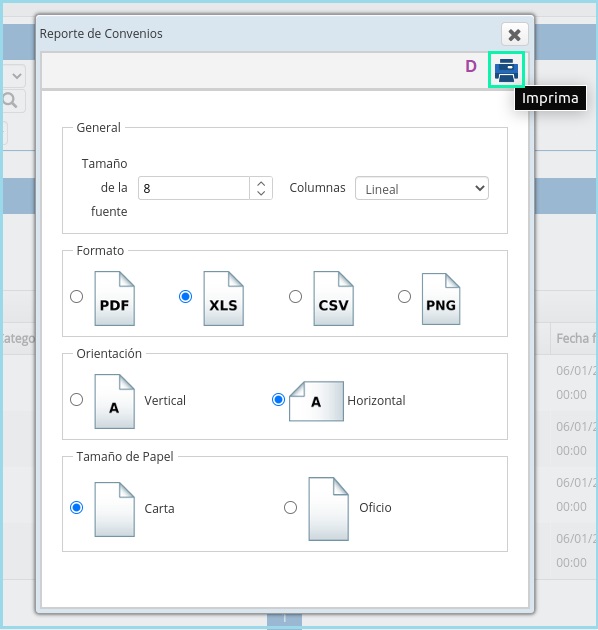Choose the Vertical orientation radio button
Image resolution: width=598 pixels, height=630 pixels.
pyautogui.click(x=76, y=400)
